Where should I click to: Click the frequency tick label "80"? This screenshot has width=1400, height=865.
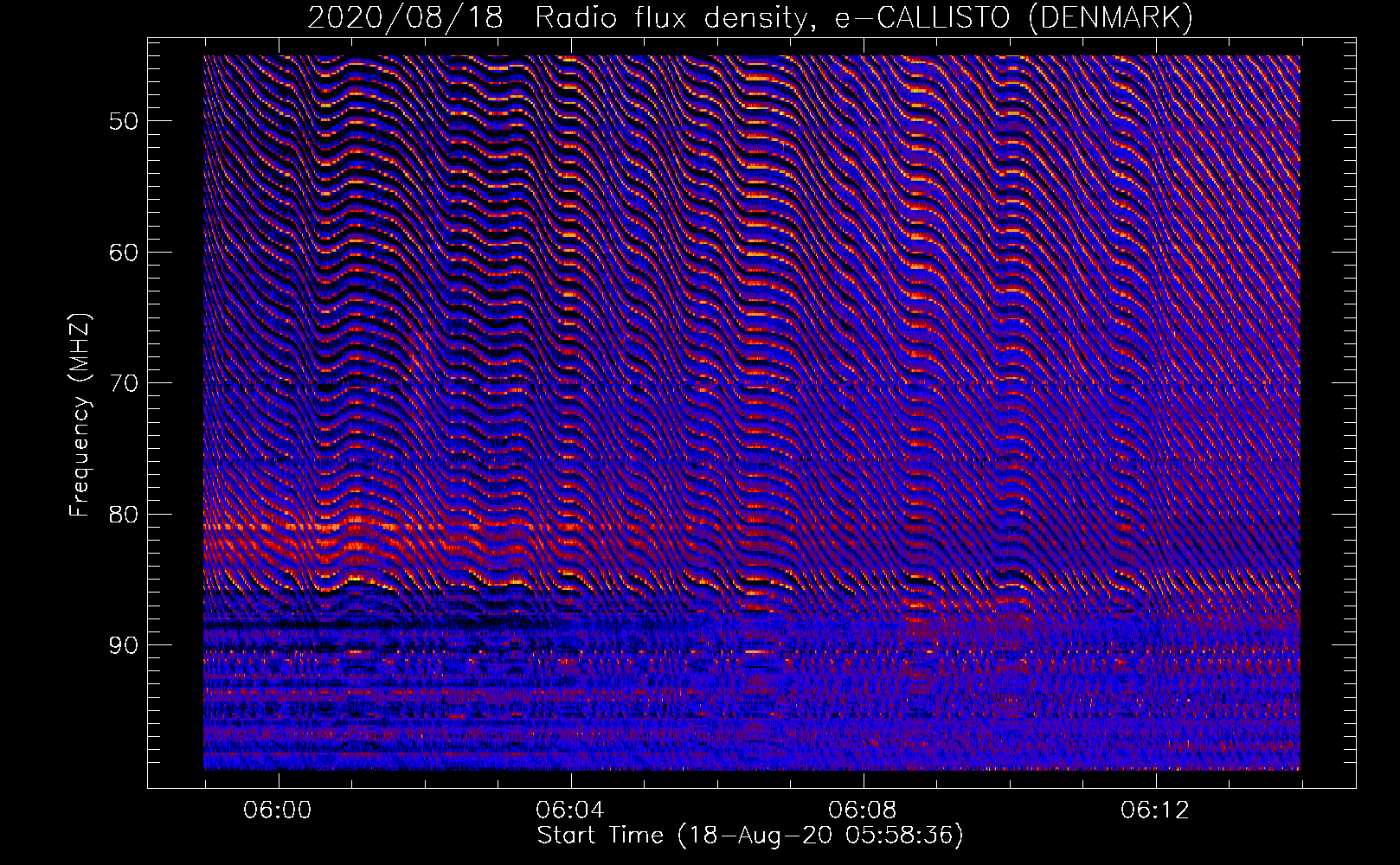tap(123, 515)
